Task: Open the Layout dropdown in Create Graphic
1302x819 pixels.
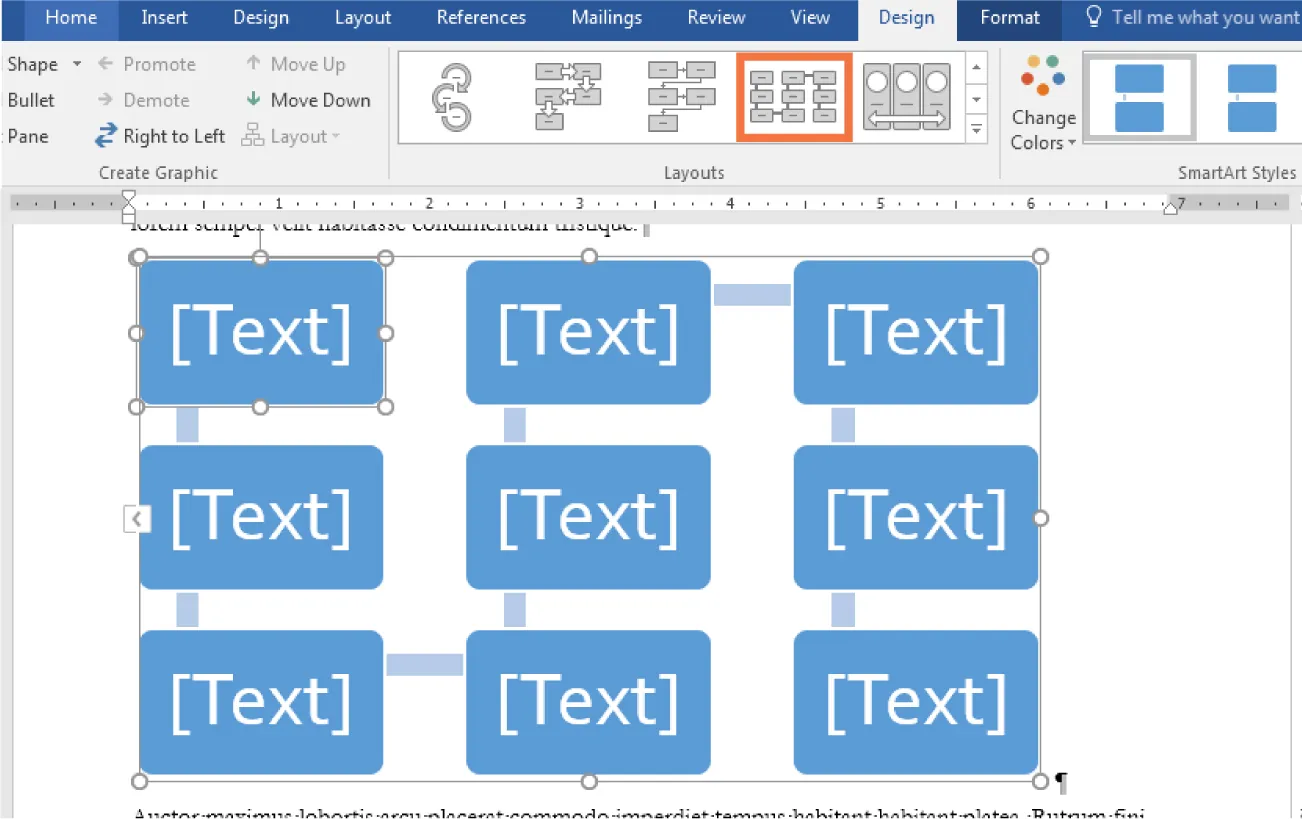Action: pos(291,136)
